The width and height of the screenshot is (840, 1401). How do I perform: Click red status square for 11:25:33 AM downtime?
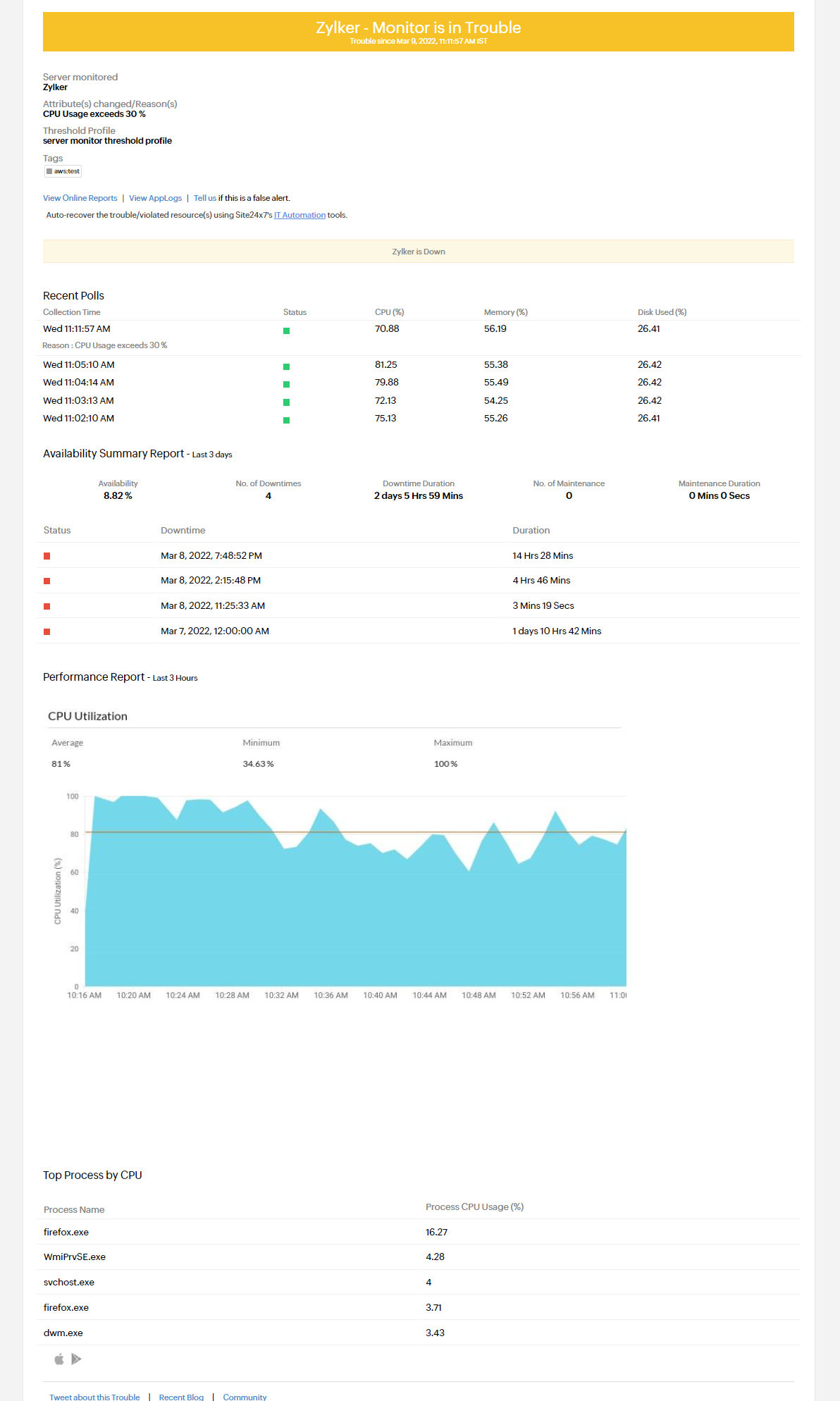(x=47, y=606)
